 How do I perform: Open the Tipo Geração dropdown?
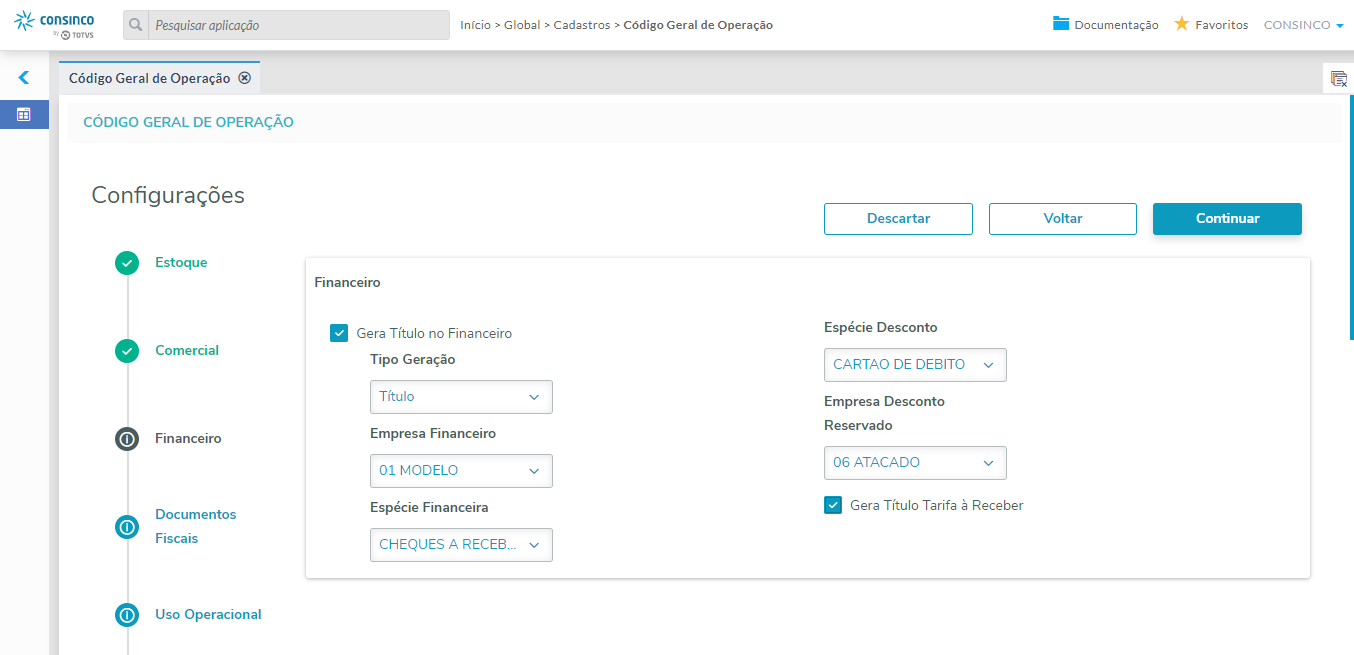tap(461, 397)
